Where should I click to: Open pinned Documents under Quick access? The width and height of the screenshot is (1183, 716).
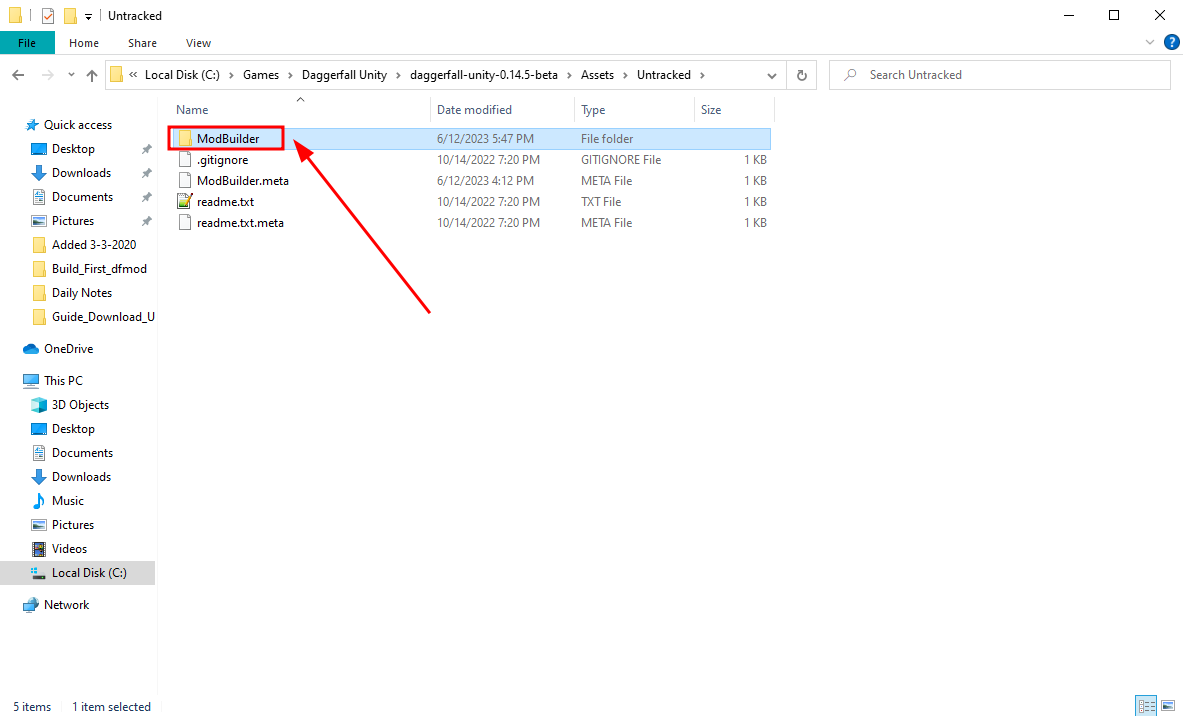pyautogui.click(x=82, y=197)
